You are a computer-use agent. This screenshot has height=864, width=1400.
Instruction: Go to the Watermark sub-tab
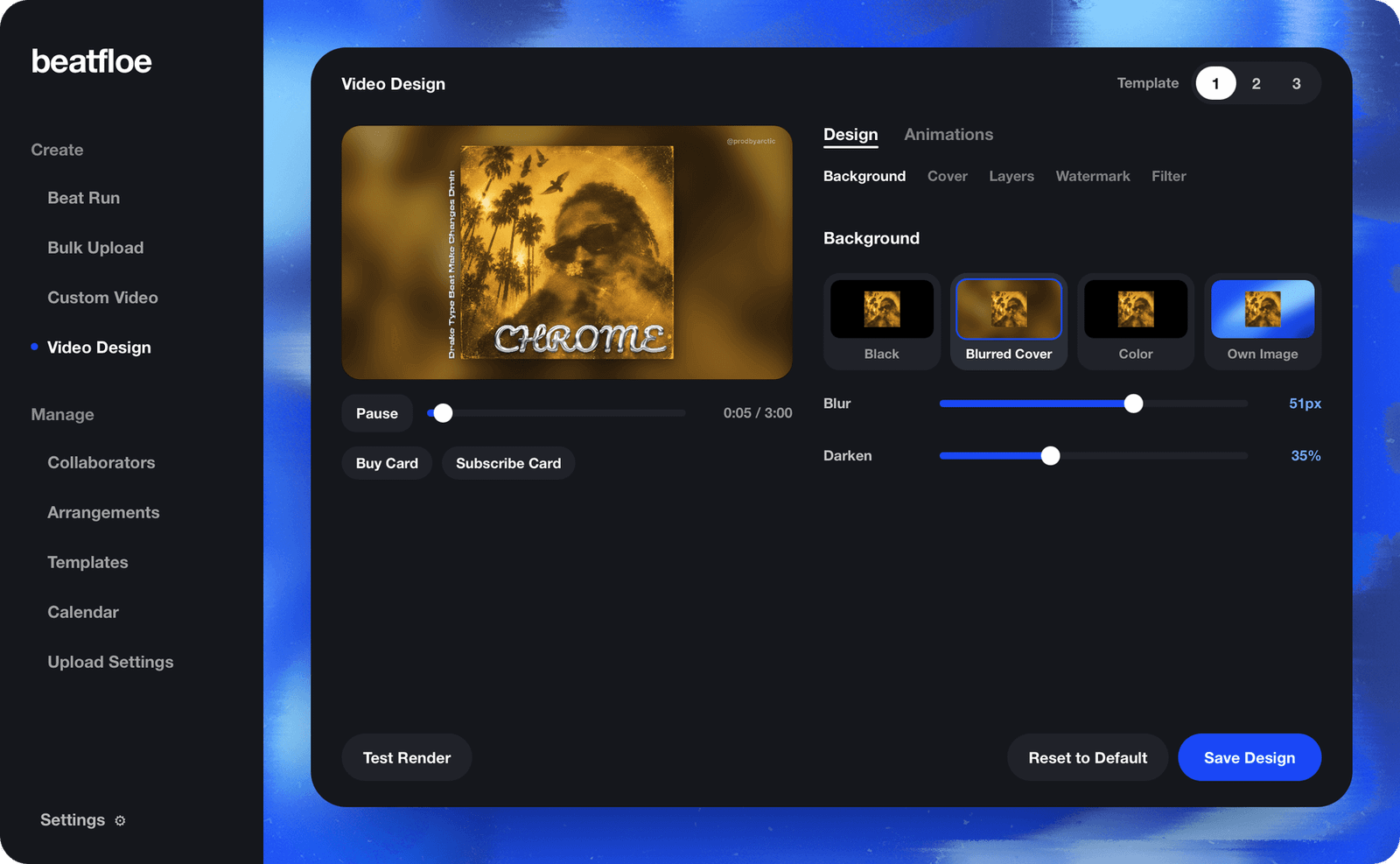coord(1093,176)
